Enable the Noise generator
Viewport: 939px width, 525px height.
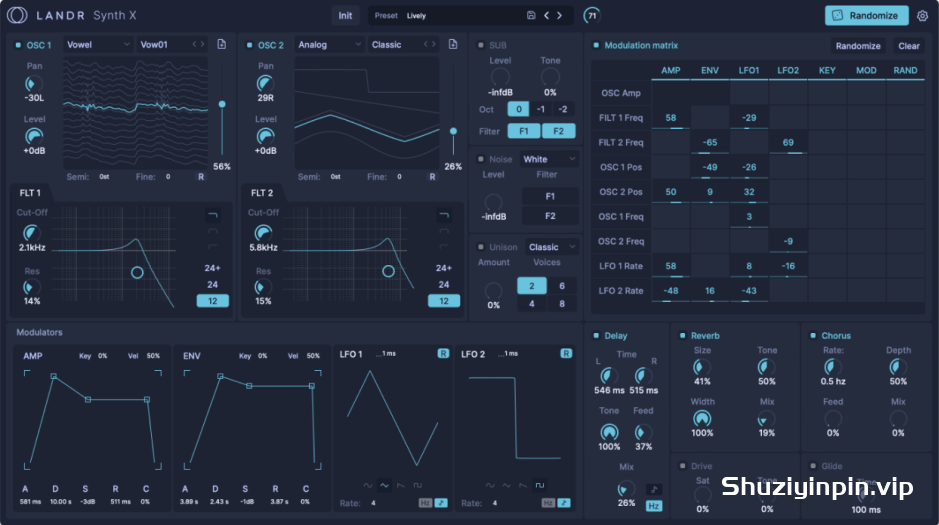pyautogui.click(x=480, y=159)
